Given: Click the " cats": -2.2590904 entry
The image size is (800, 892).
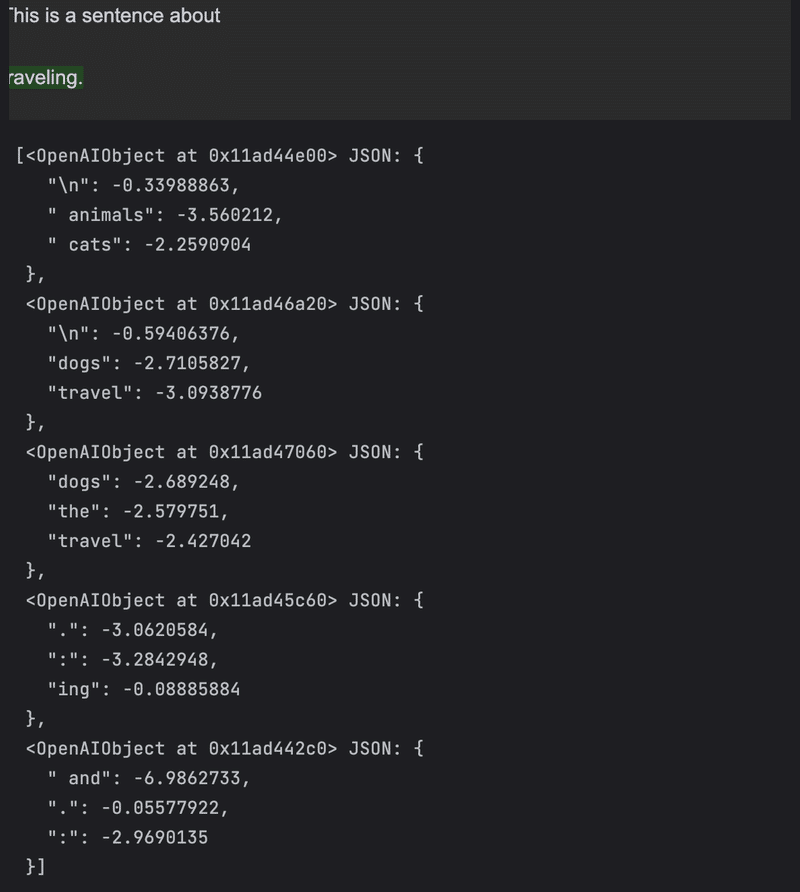Looking at the screenshot, I should click(149, 245).
